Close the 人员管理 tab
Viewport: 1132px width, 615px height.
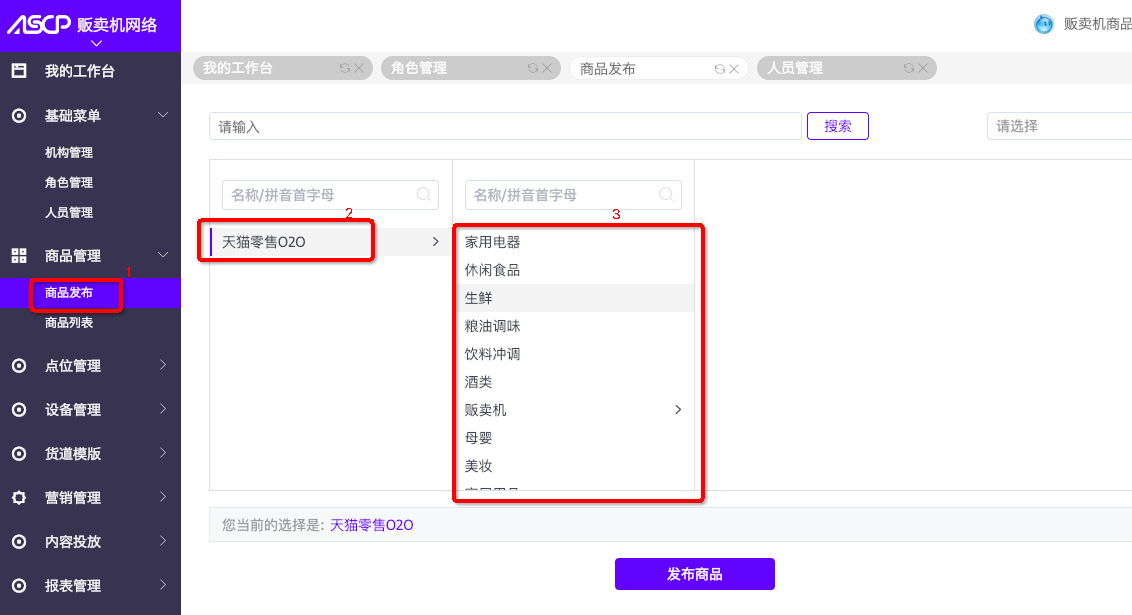pyautogui.click(x=923, y=68)
